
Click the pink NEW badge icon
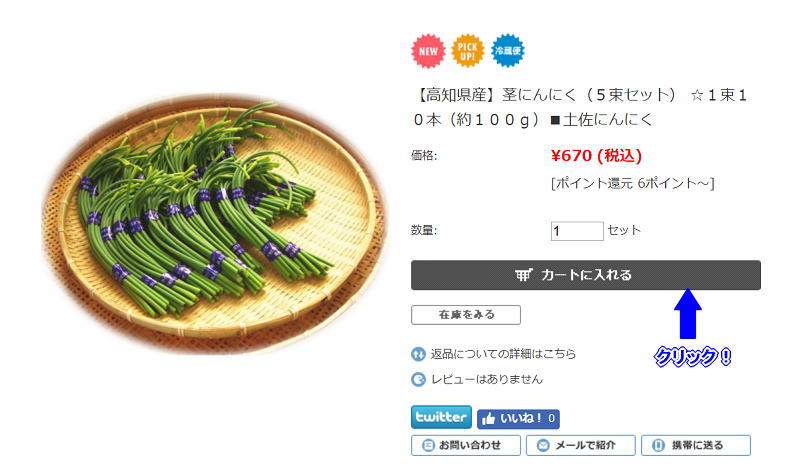pos(428,51)
